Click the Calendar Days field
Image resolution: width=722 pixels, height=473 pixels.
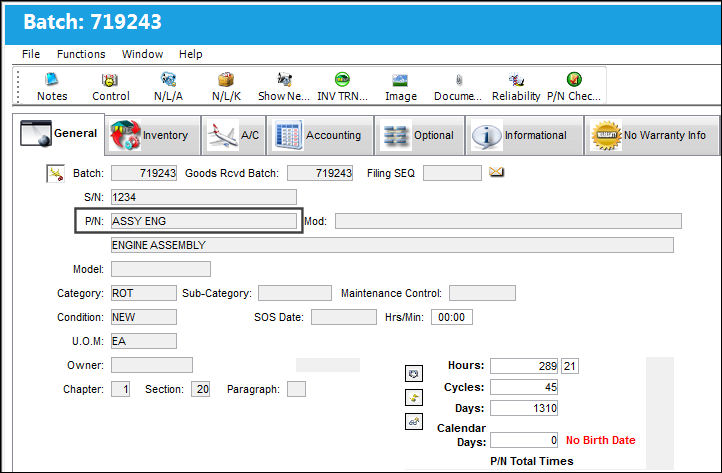tap(524, 440)
